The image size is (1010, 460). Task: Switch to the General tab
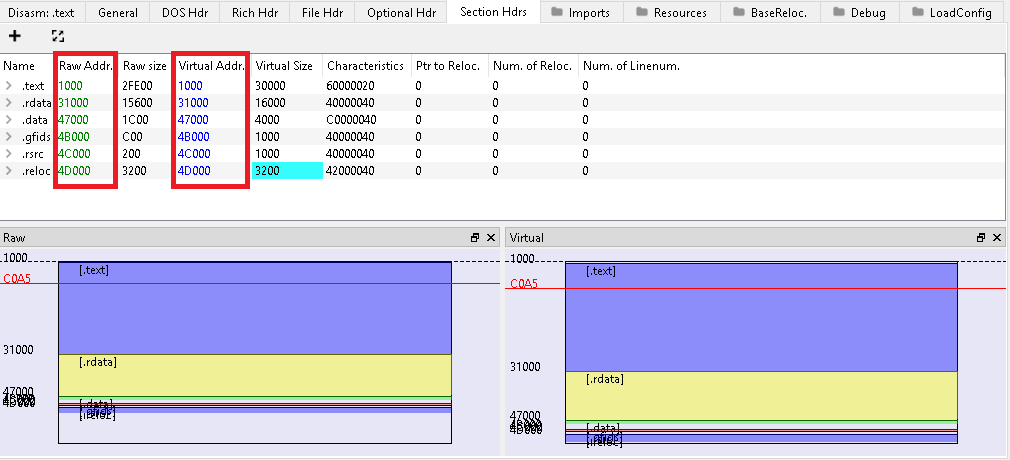(118, 12)
